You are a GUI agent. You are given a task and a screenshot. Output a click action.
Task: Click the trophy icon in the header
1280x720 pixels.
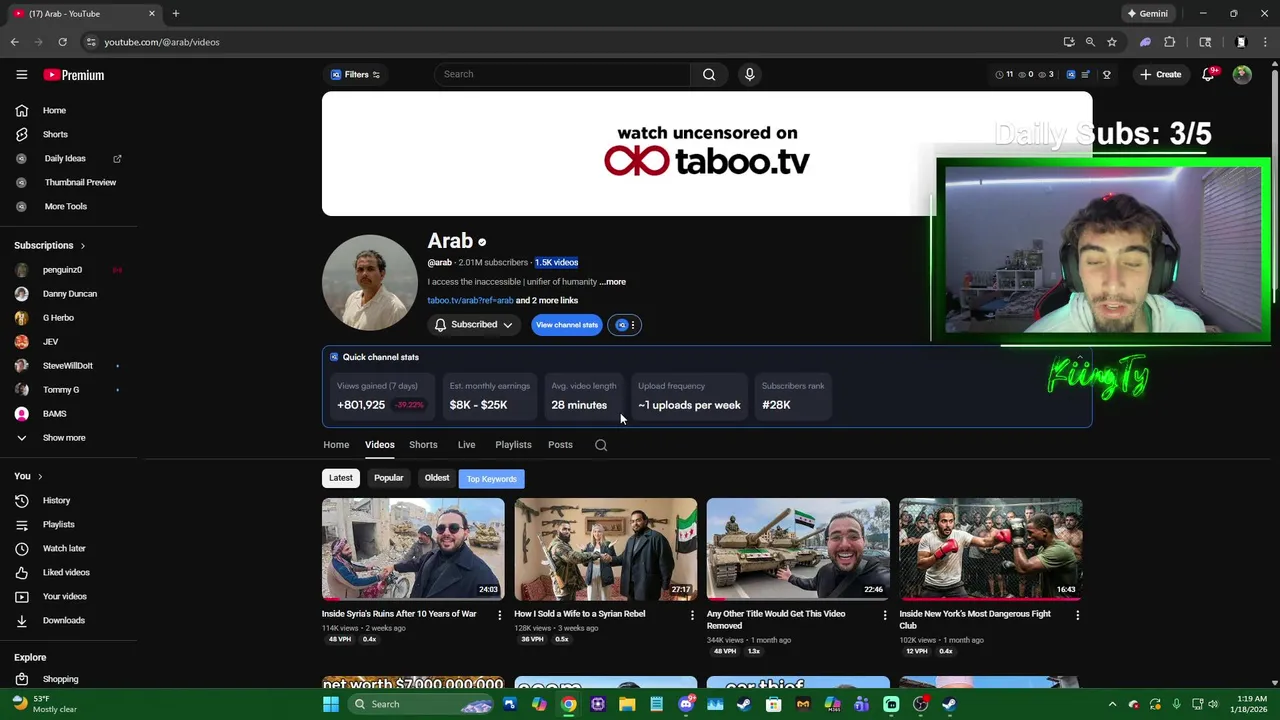tap(1107, 75)
